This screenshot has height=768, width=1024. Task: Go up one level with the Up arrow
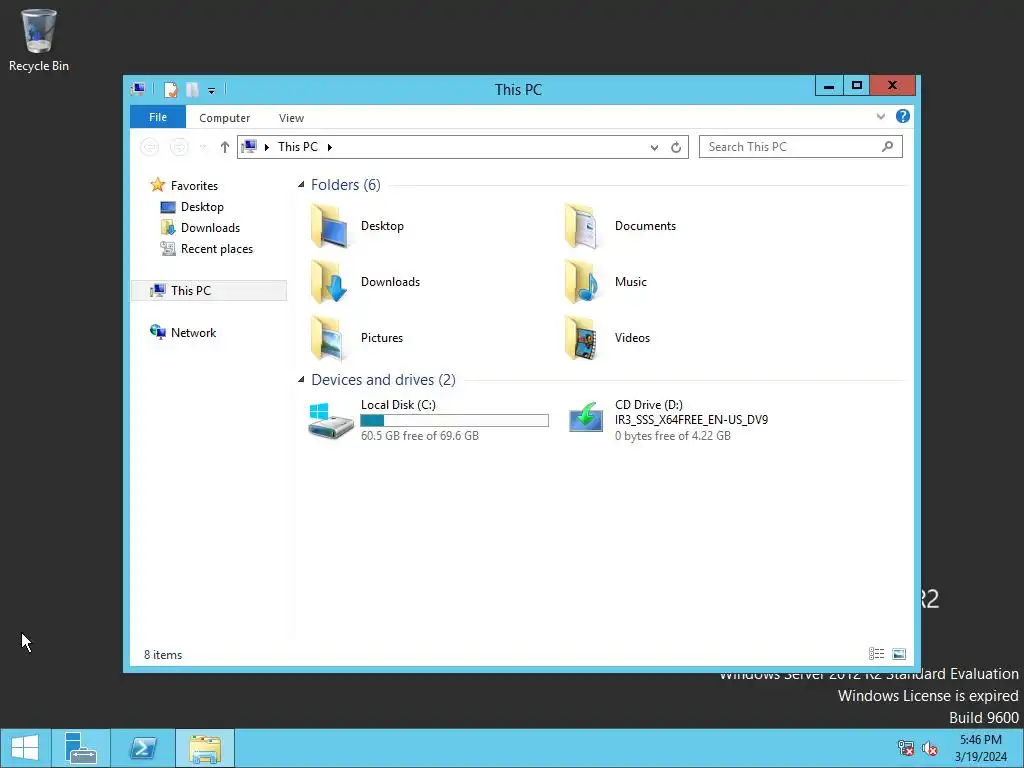(x=225, y=147)
